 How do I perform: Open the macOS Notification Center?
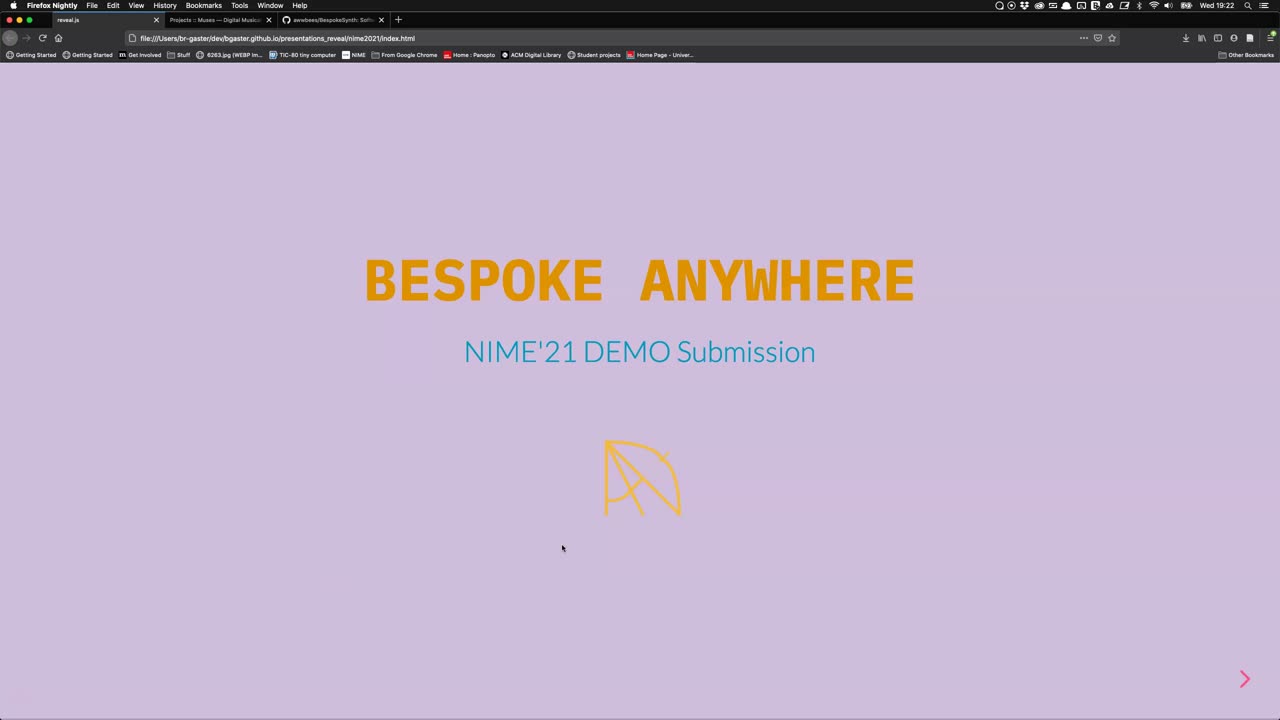pyautogui.click(x=1264, y=6)
